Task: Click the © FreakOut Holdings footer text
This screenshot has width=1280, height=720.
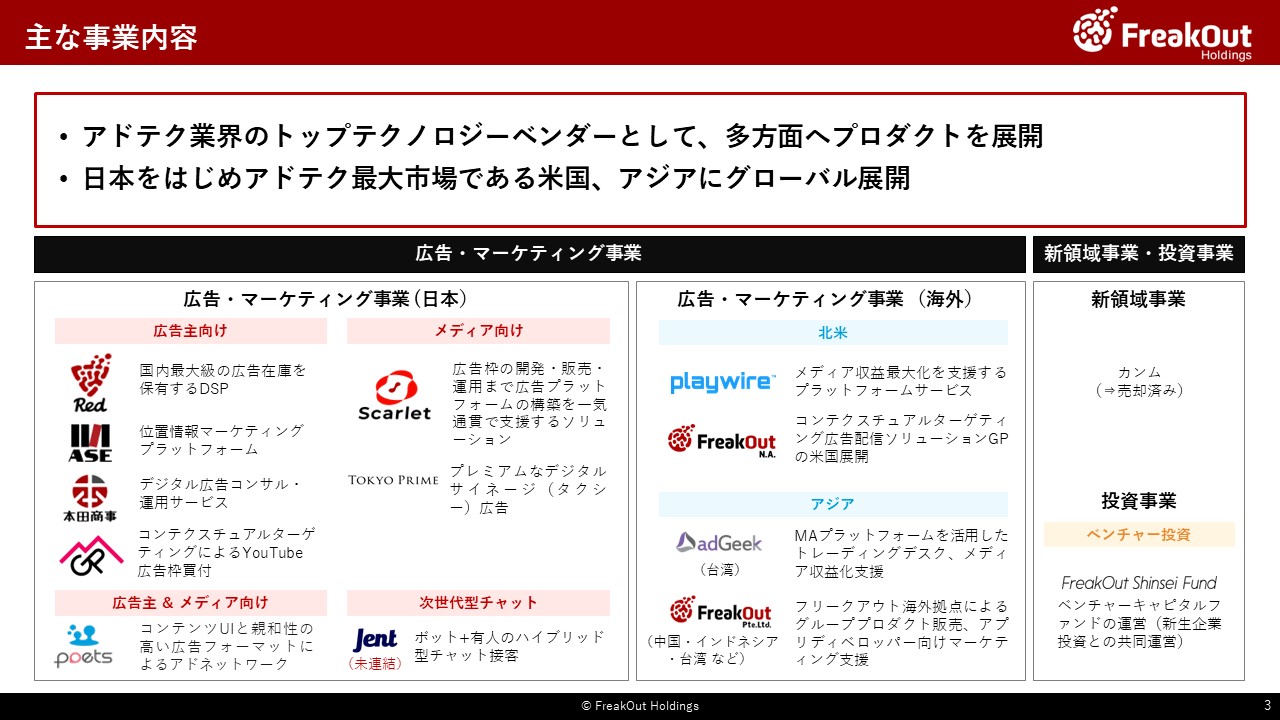Action: pos(640,706)
